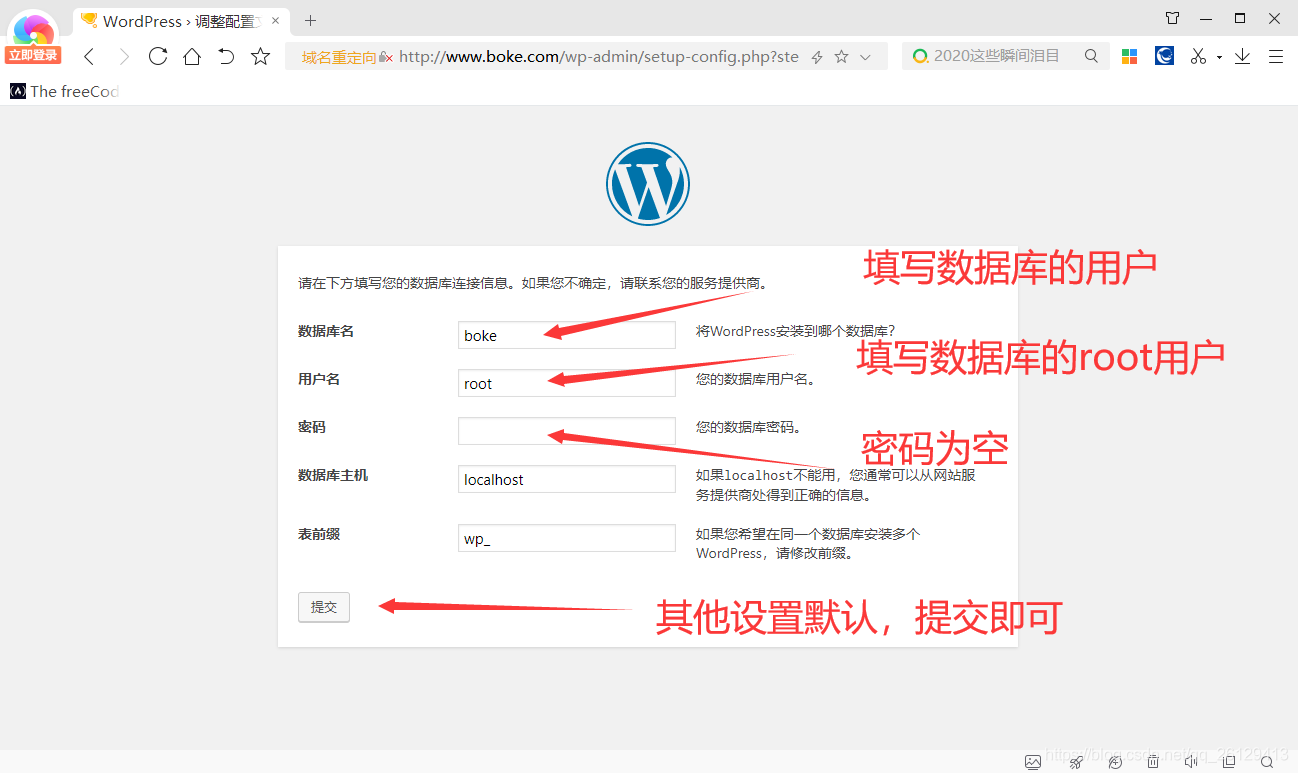The image size is (1298, 773).
Task: Click the 数据库主机 localhost field
Action: [x=567, y=479]
